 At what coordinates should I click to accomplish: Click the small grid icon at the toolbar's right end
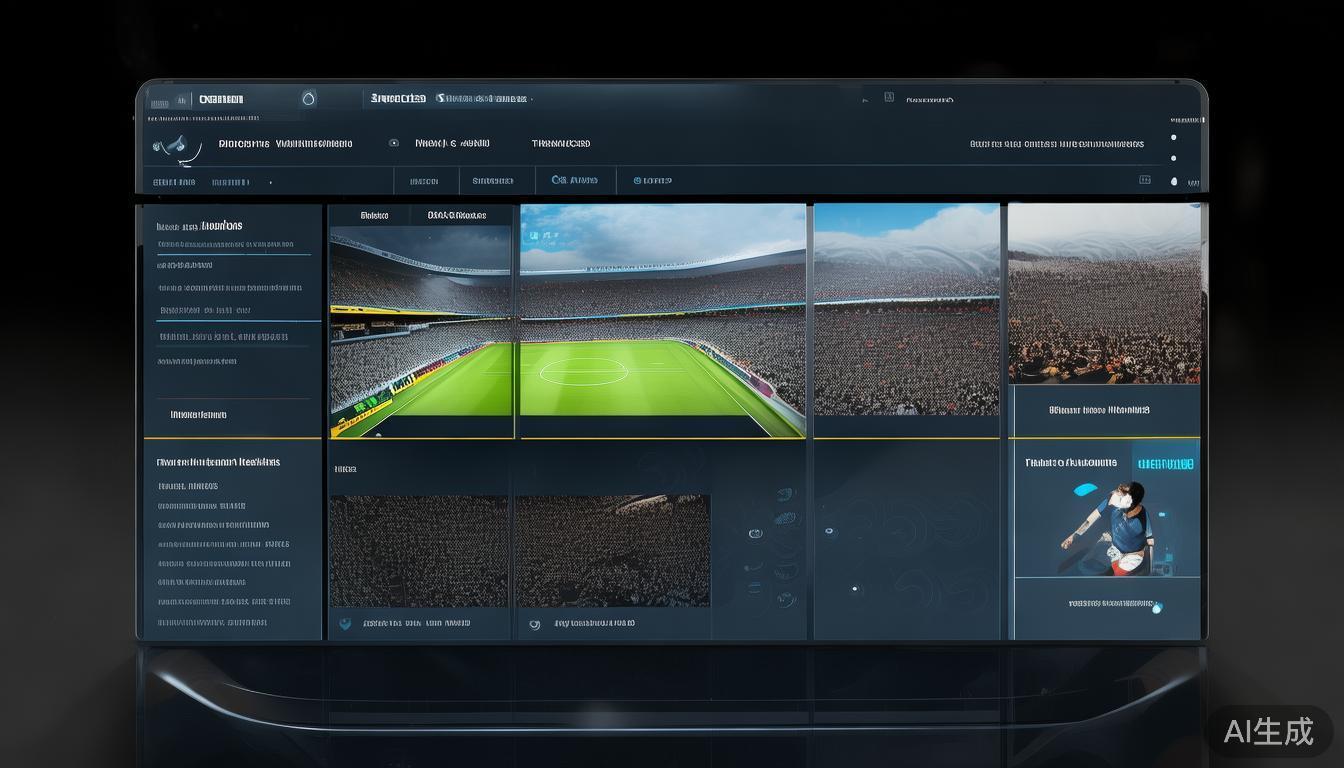[1145, 180]
